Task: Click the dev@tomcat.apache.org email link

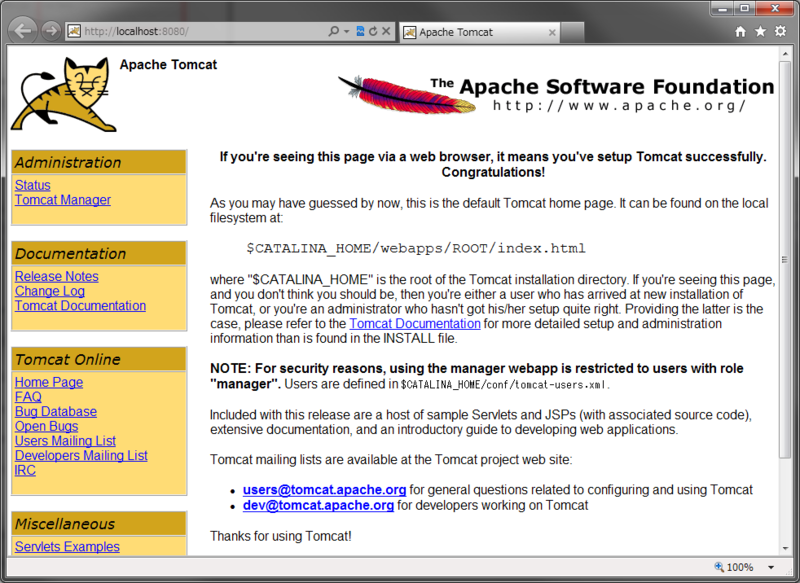Action: 318,505
